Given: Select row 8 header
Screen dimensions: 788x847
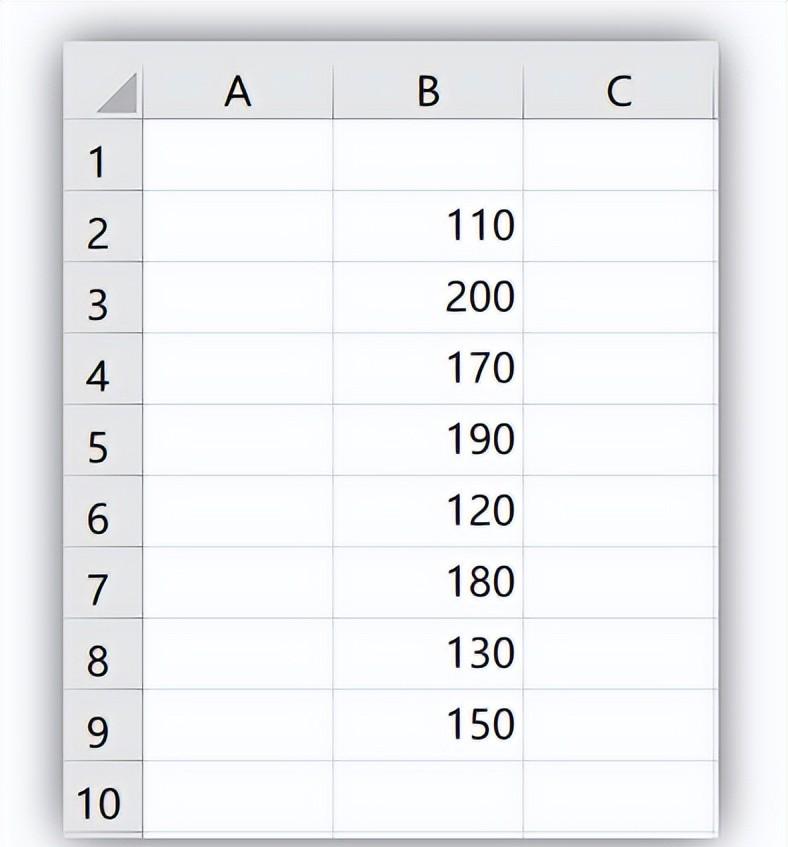Looking at the screenshot, I should (x=103, y=654).
